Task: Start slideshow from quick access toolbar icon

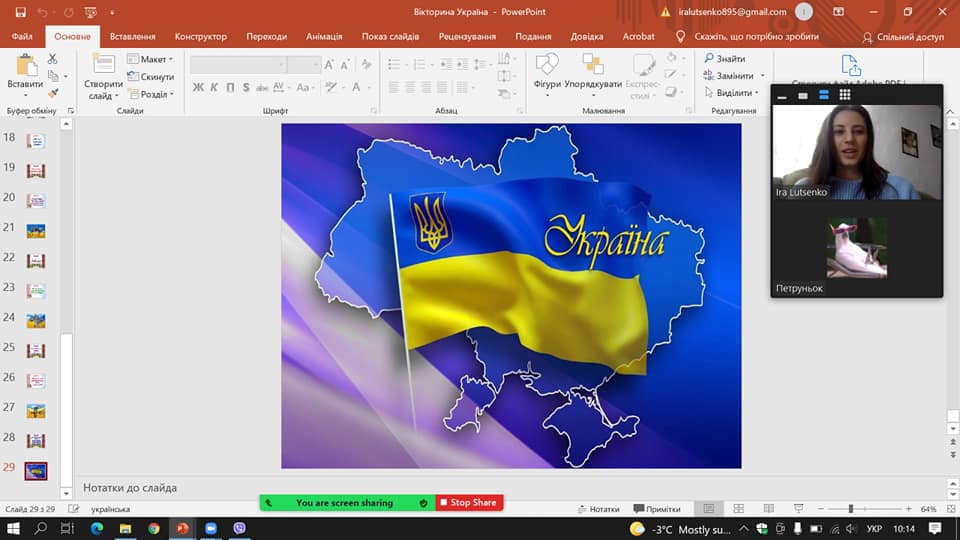Action: (x=91, y=12)
